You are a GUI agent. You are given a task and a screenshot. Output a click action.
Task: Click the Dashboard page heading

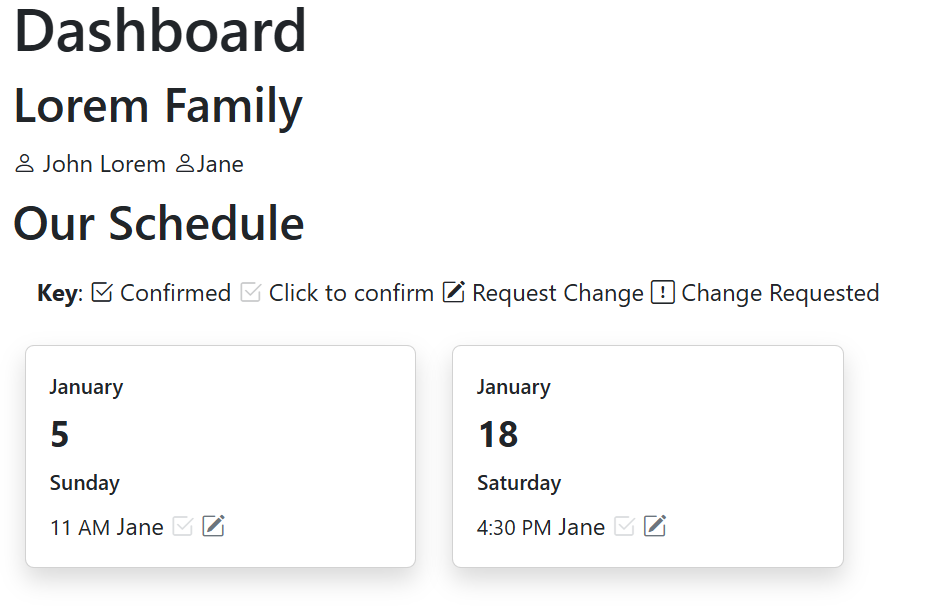click(x=160, y=31)
